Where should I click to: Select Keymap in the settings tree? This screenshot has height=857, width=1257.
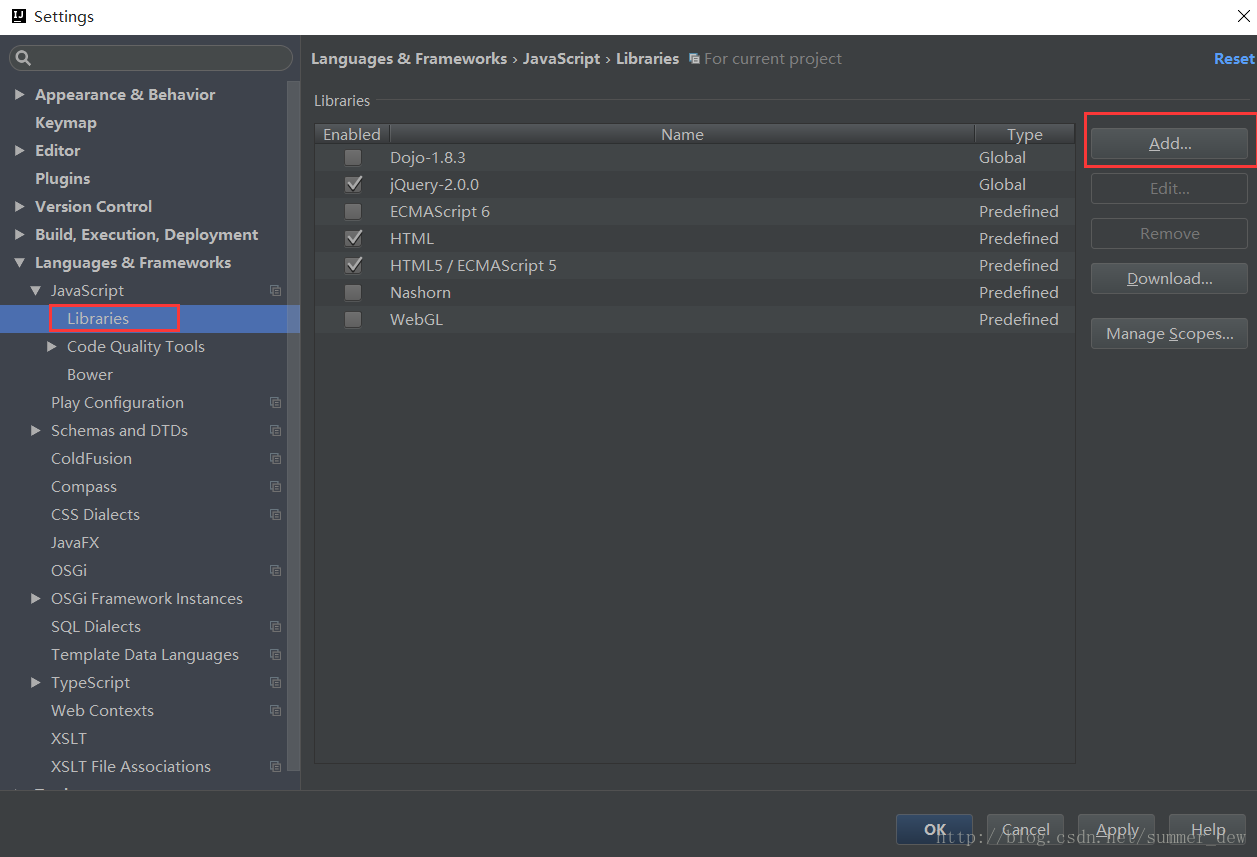point(66,123)
